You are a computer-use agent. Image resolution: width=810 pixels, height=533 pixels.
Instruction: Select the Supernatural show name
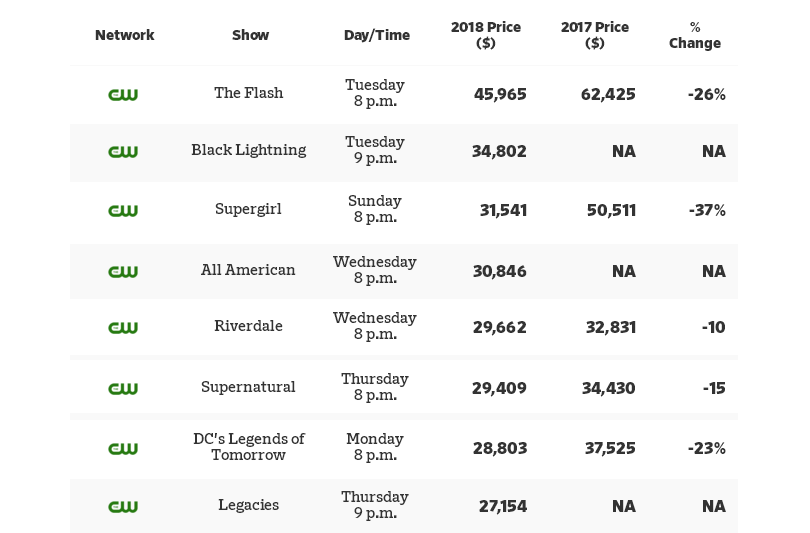coord(249,387)
